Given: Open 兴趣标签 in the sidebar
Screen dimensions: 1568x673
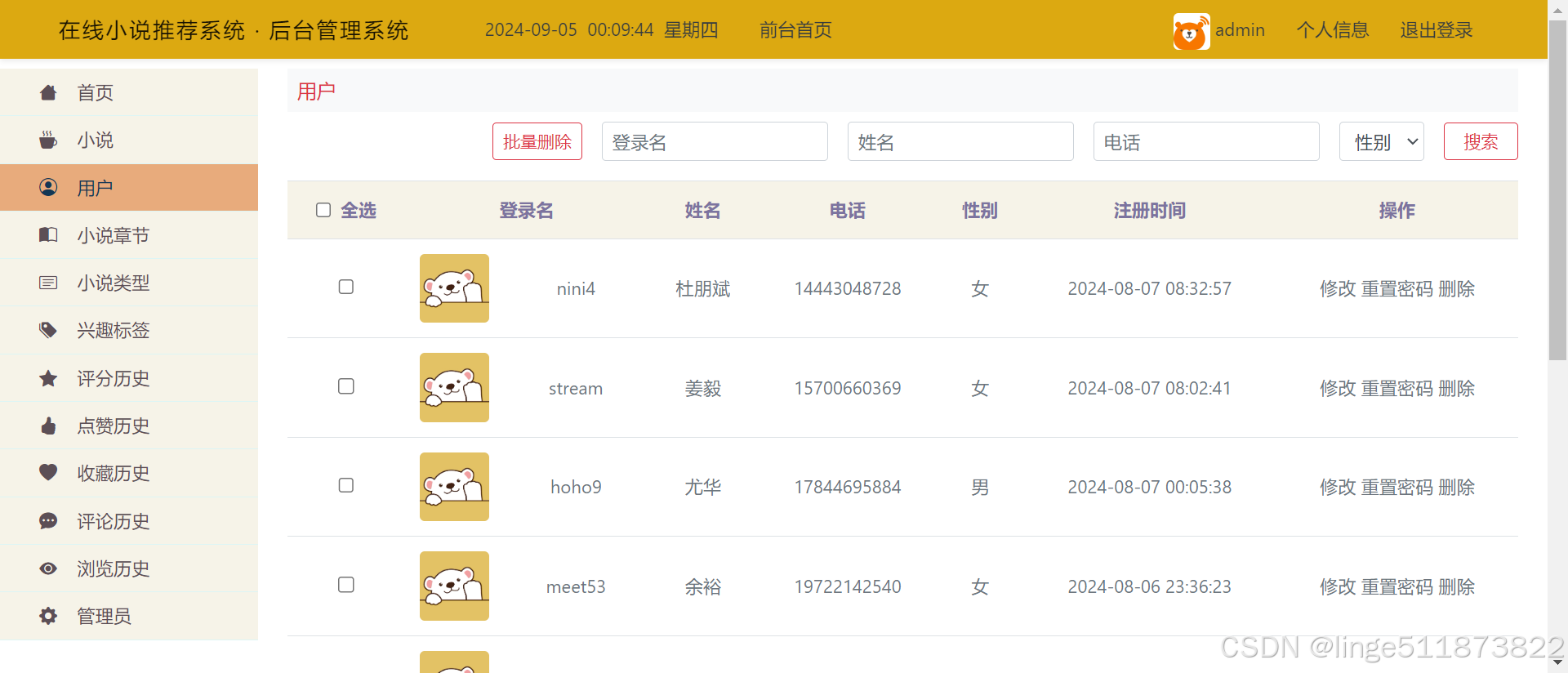Looking at the screenshot, I should click(129, 330).
